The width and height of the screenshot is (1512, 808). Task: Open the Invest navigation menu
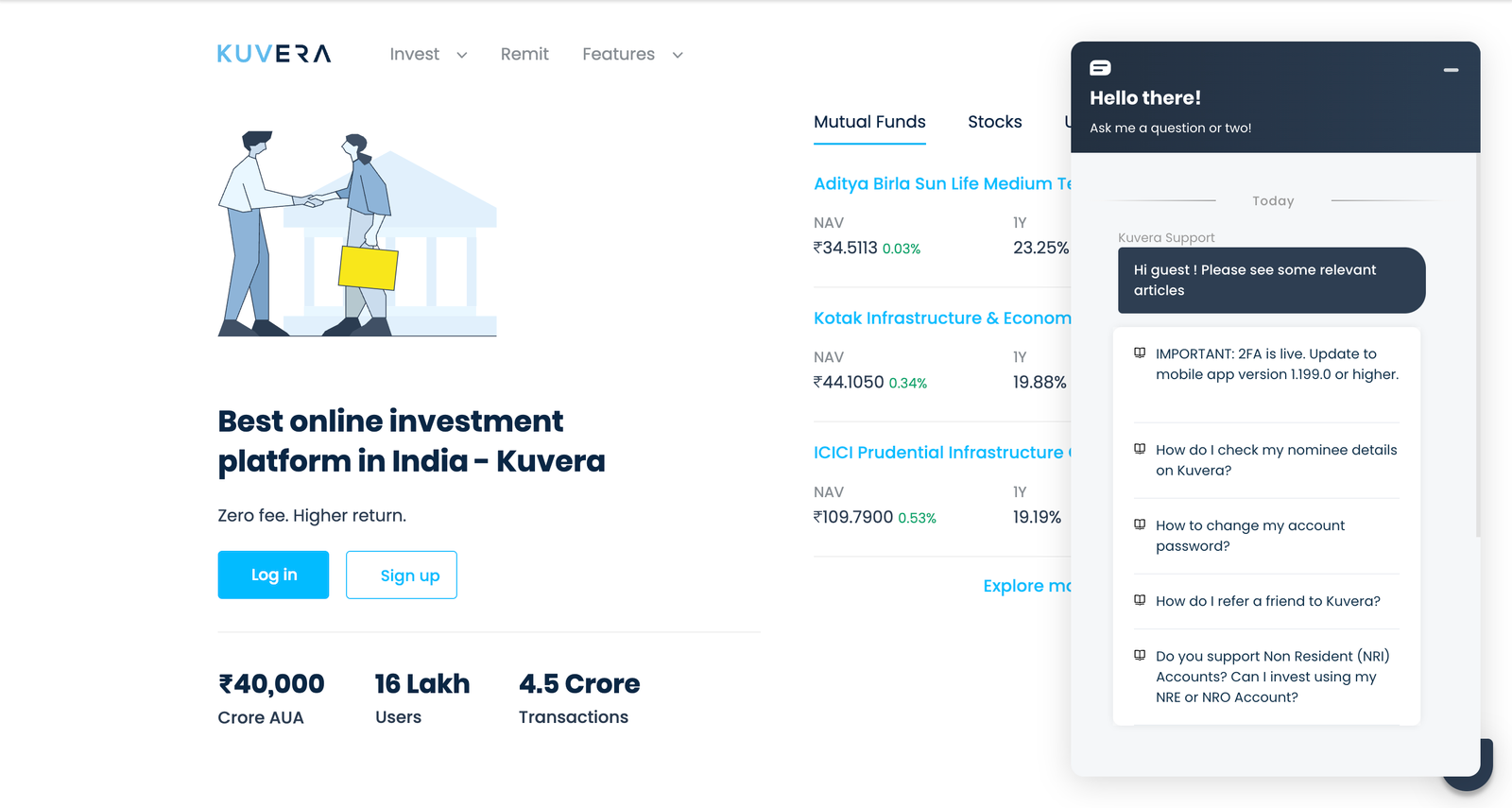coord(415,54)
